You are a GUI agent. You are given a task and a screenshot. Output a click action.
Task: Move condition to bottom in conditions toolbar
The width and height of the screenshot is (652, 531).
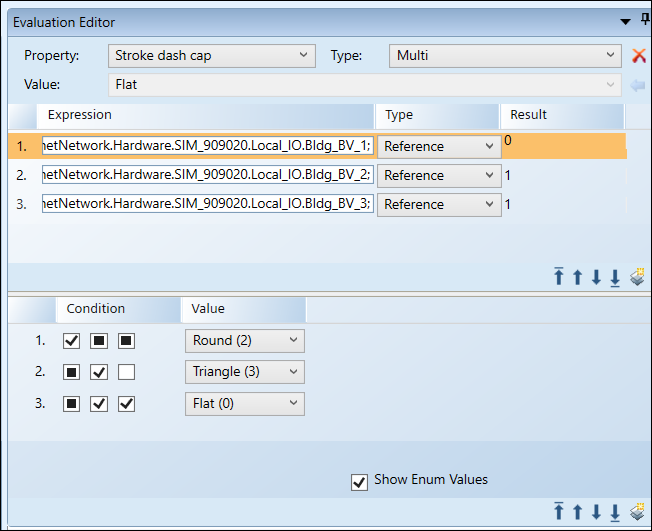(x=615, y=512)
